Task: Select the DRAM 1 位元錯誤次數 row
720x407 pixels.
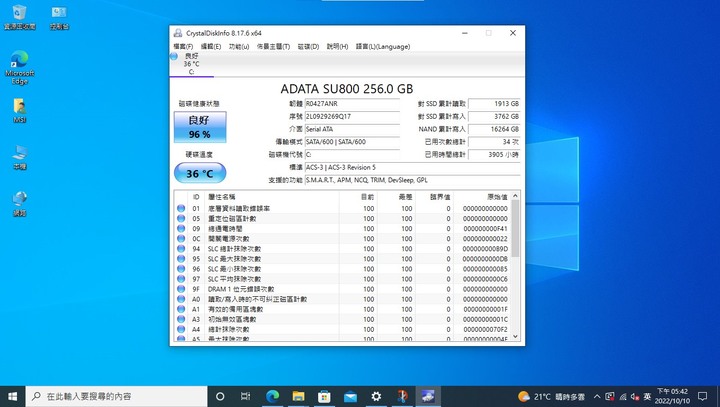Action: click(342, 289)
